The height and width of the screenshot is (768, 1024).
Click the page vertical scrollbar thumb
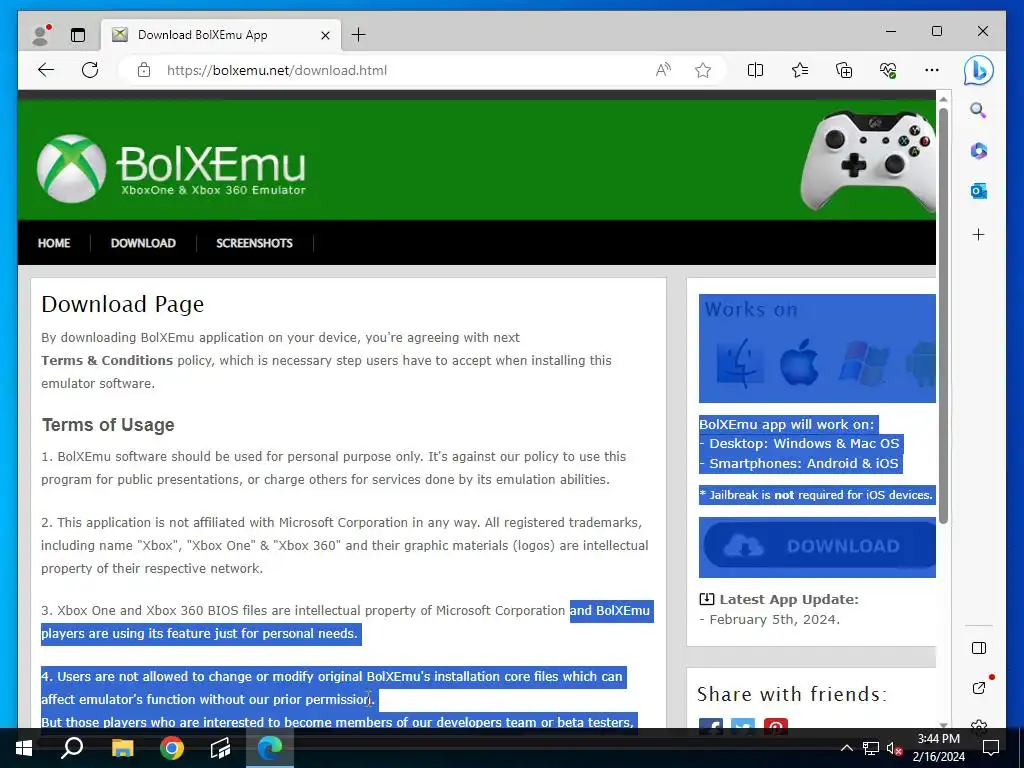coord(943,315)
